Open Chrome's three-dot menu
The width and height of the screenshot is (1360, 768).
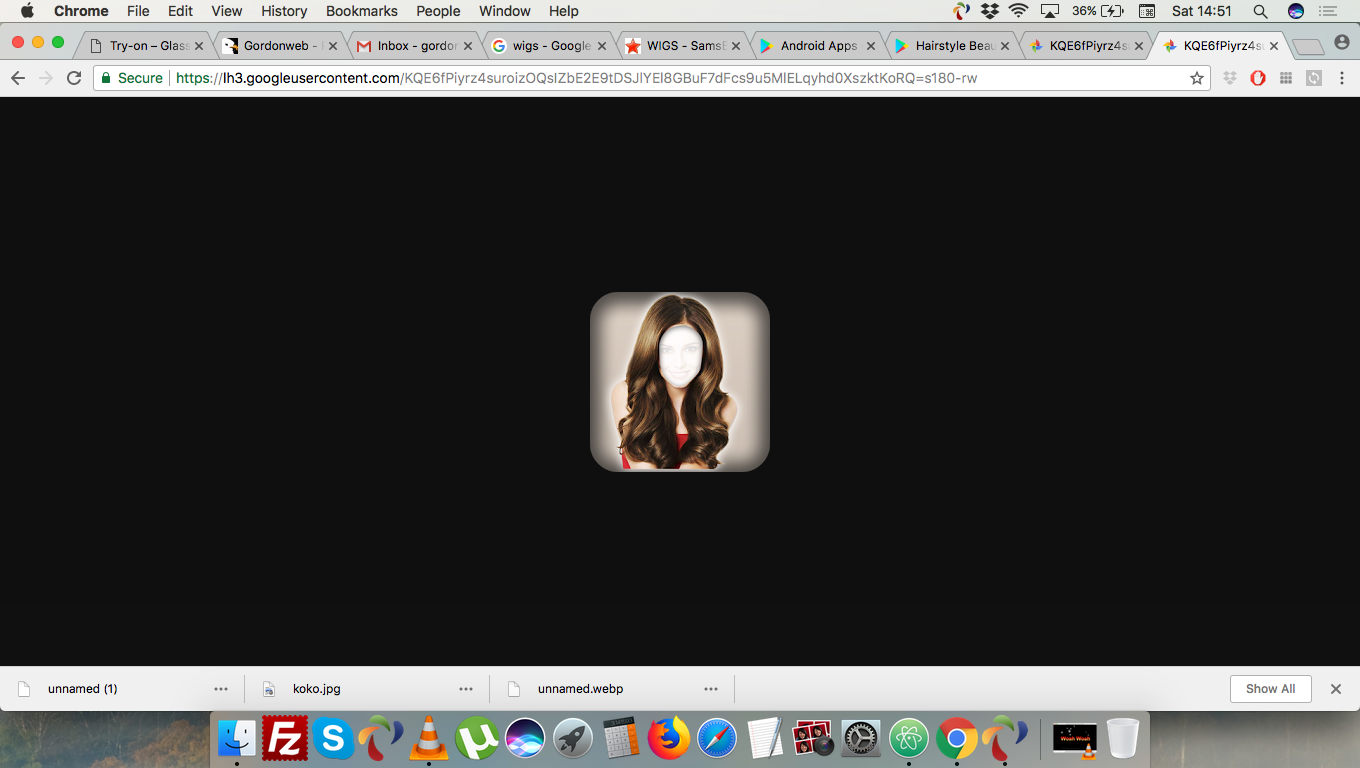(1343, 77)
